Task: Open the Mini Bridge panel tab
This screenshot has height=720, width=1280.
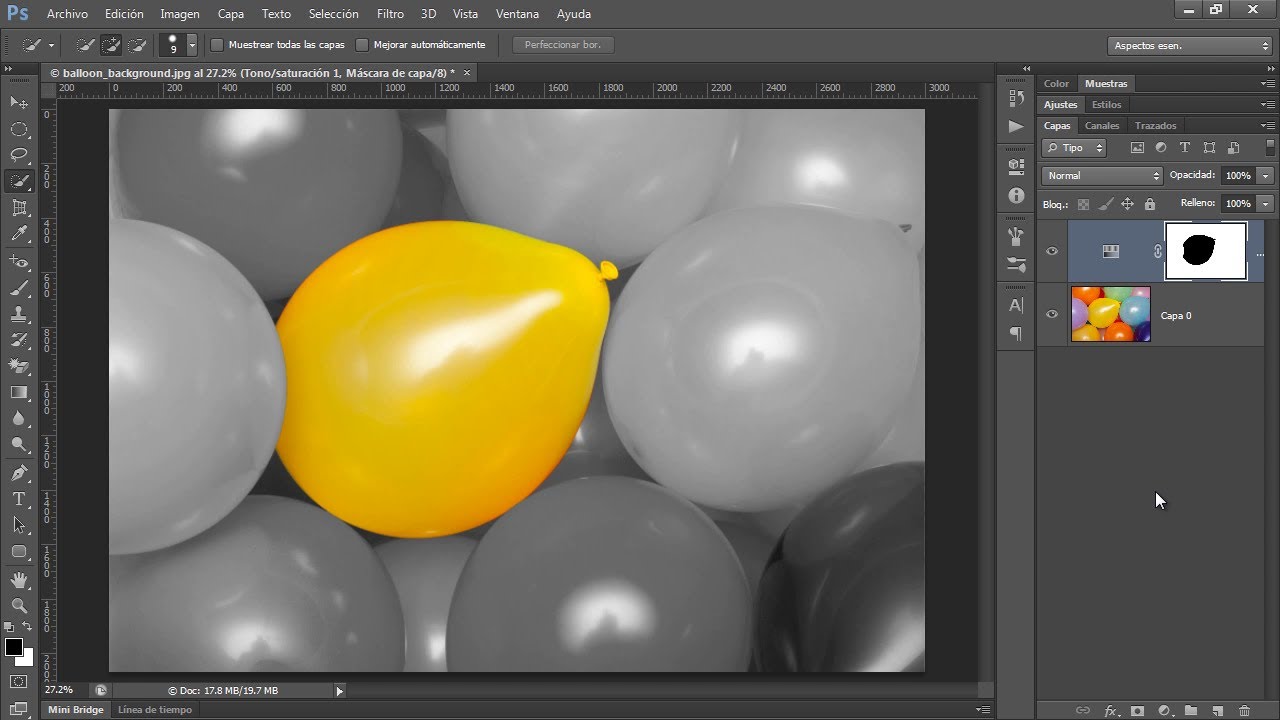Action: [x=76, y=709]
